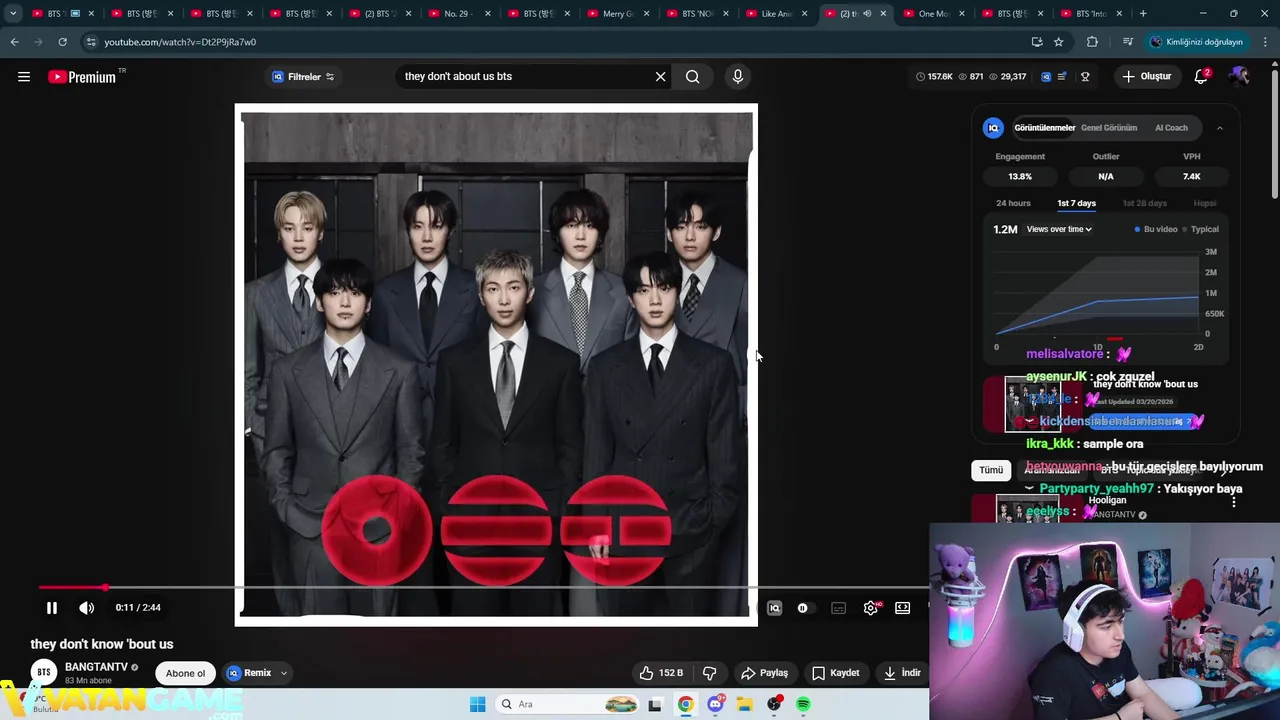
Task: Click the Paylaş share button
Action: coord(764,673)
